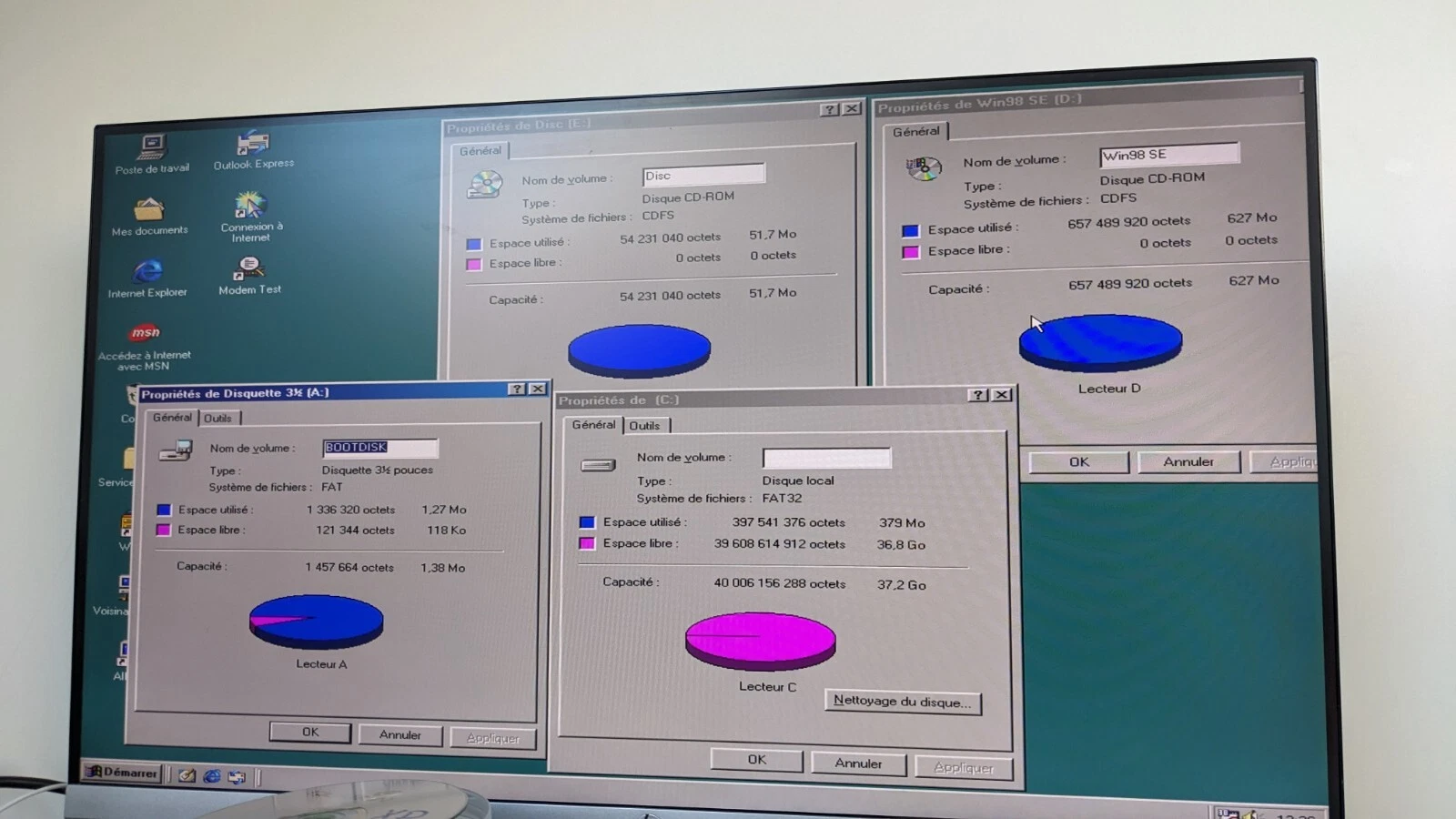This screenshot has height=819, width=1456.
Task: Click '36,8 Go' free space value
Action: 901,544
